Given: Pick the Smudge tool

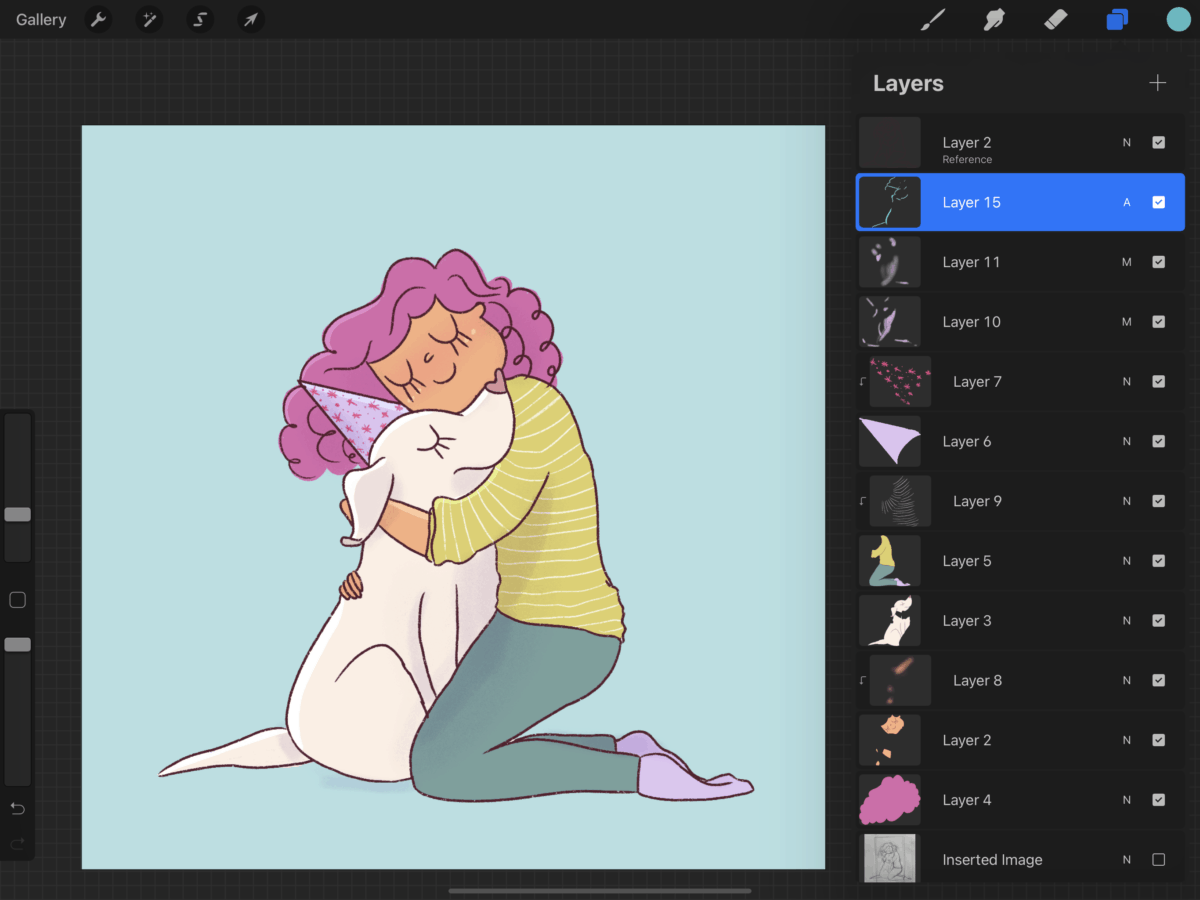Looking at the screenshot, I should (x=994, y=19).
